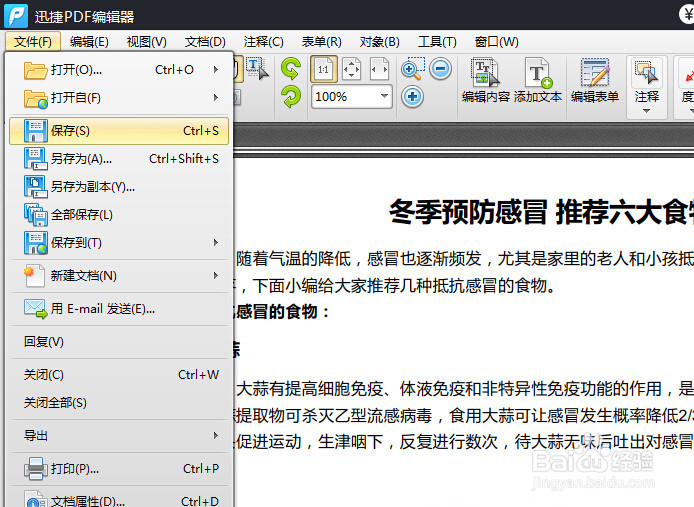Click the 编辑表单 tool
Screen dimensions: 694x507
click(595, 80)
